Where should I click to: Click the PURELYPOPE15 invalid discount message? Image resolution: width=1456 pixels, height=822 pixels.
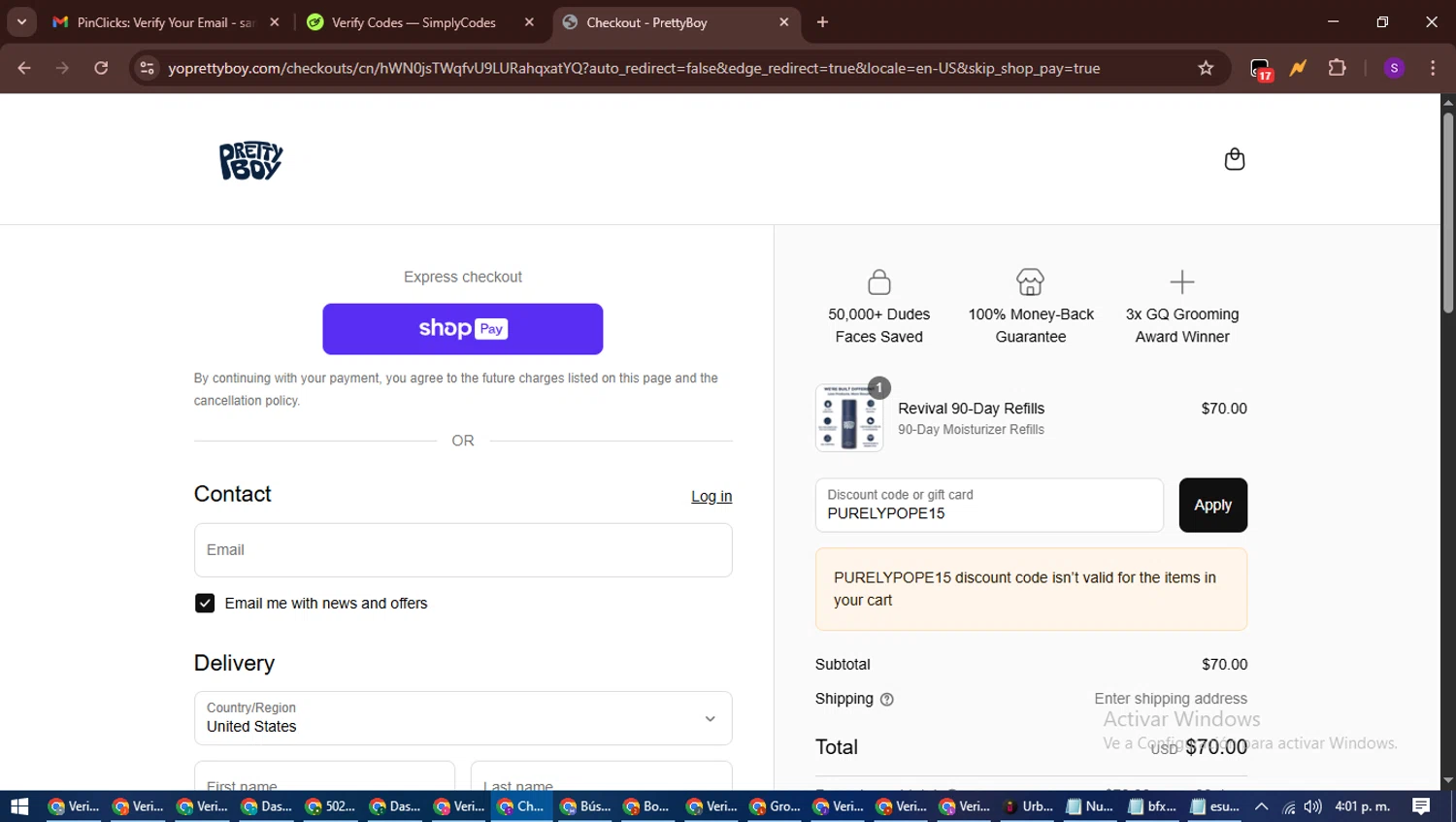[x=1031, y=589]
